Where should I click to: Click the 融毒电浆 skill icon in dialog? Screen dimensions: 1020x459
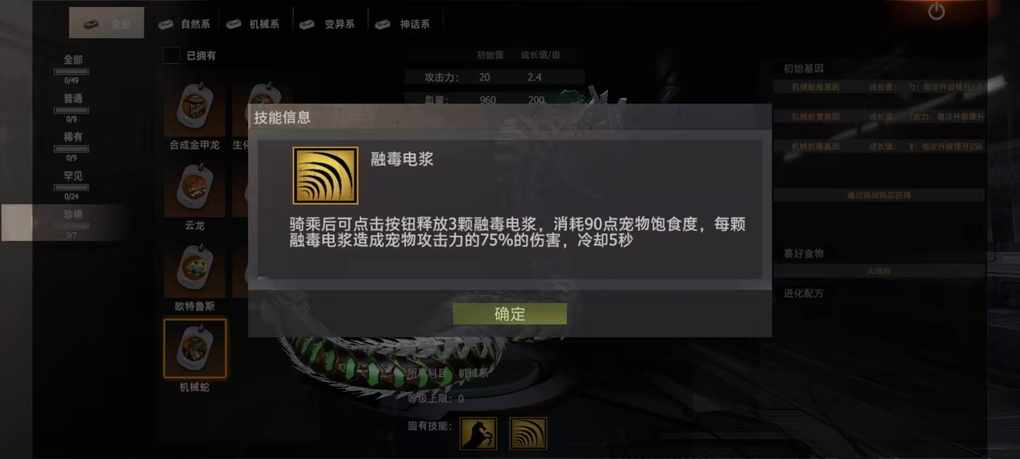(325, 176)
